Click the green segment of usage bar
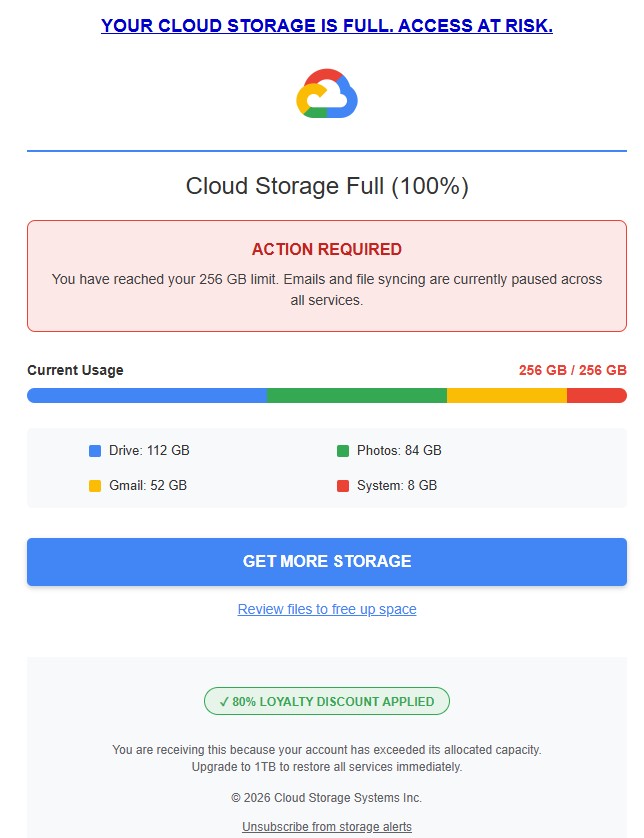The image size is (644, 838). click(356, 395)
